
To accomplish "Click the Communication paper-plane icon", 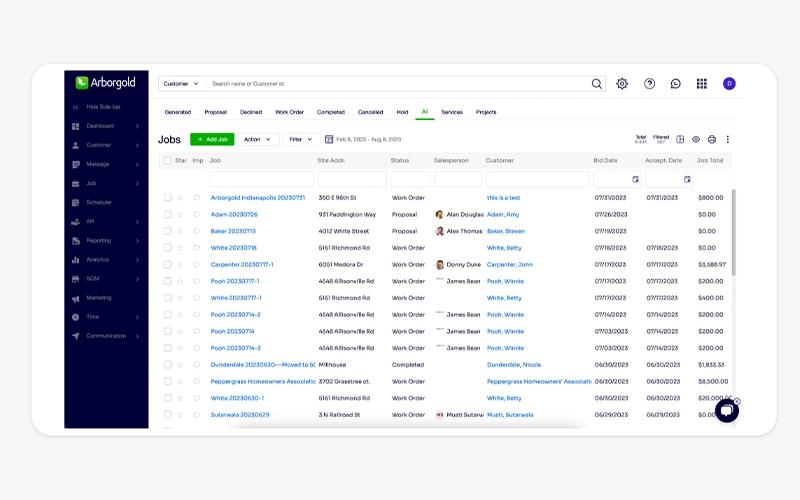I will pyautogui.click(x=76, y=336).
